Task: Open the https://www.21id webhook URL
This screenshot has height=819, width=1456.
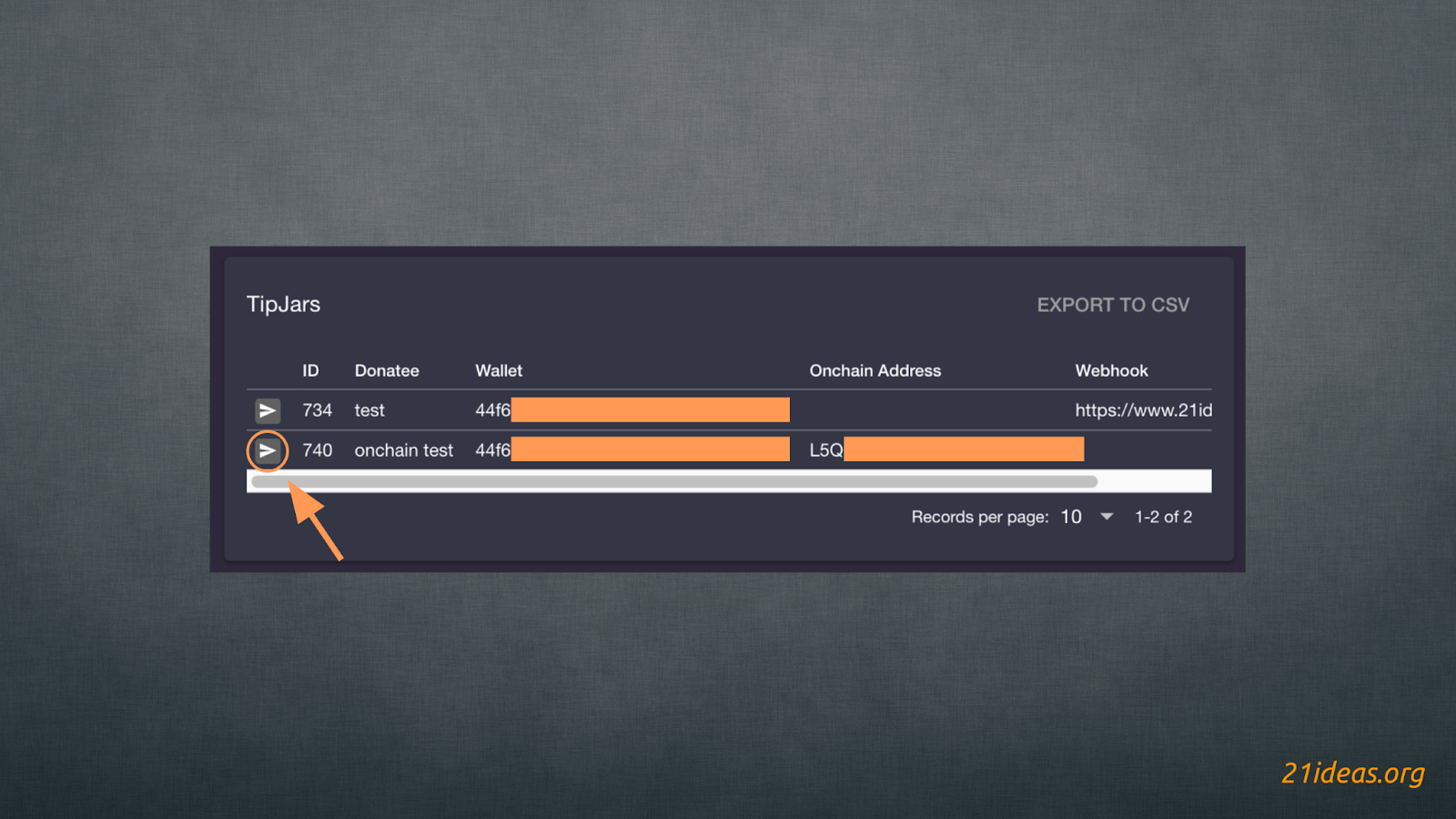Action: (1143, 410)
